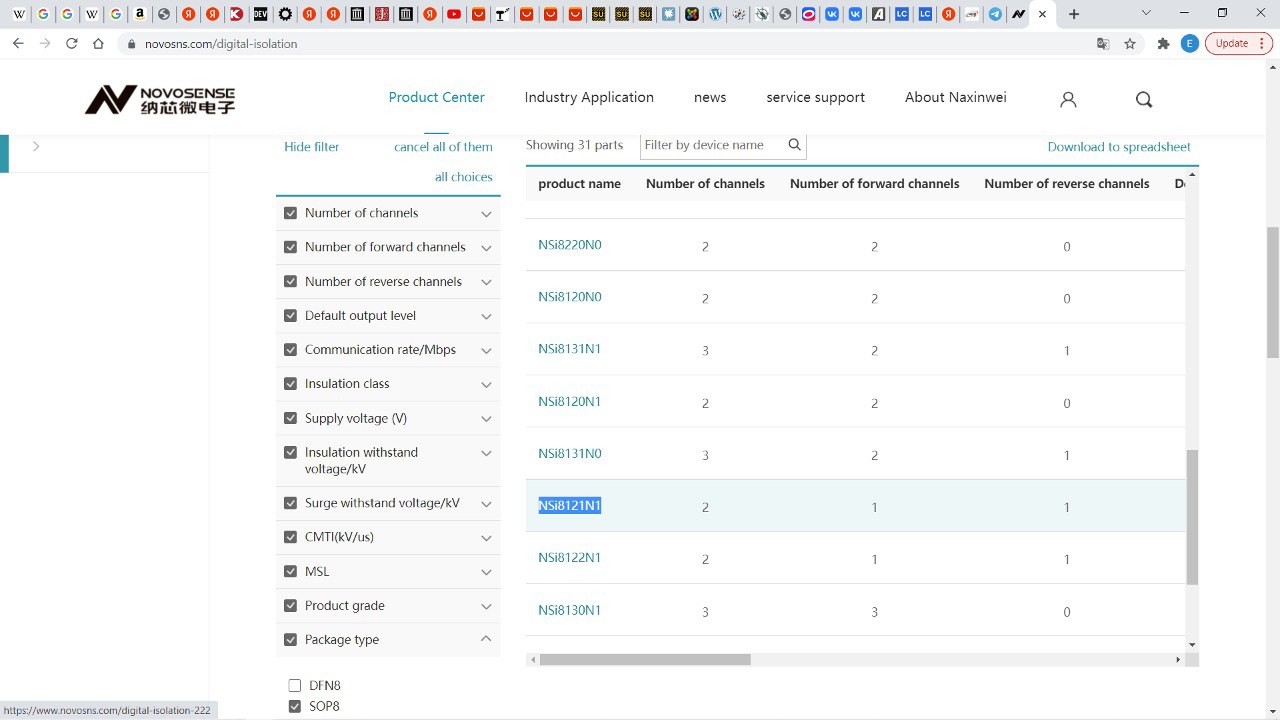Click the sidebar right chevron arrow
The width and height of the screenshot is (1280, 720).
click(36, 146)
